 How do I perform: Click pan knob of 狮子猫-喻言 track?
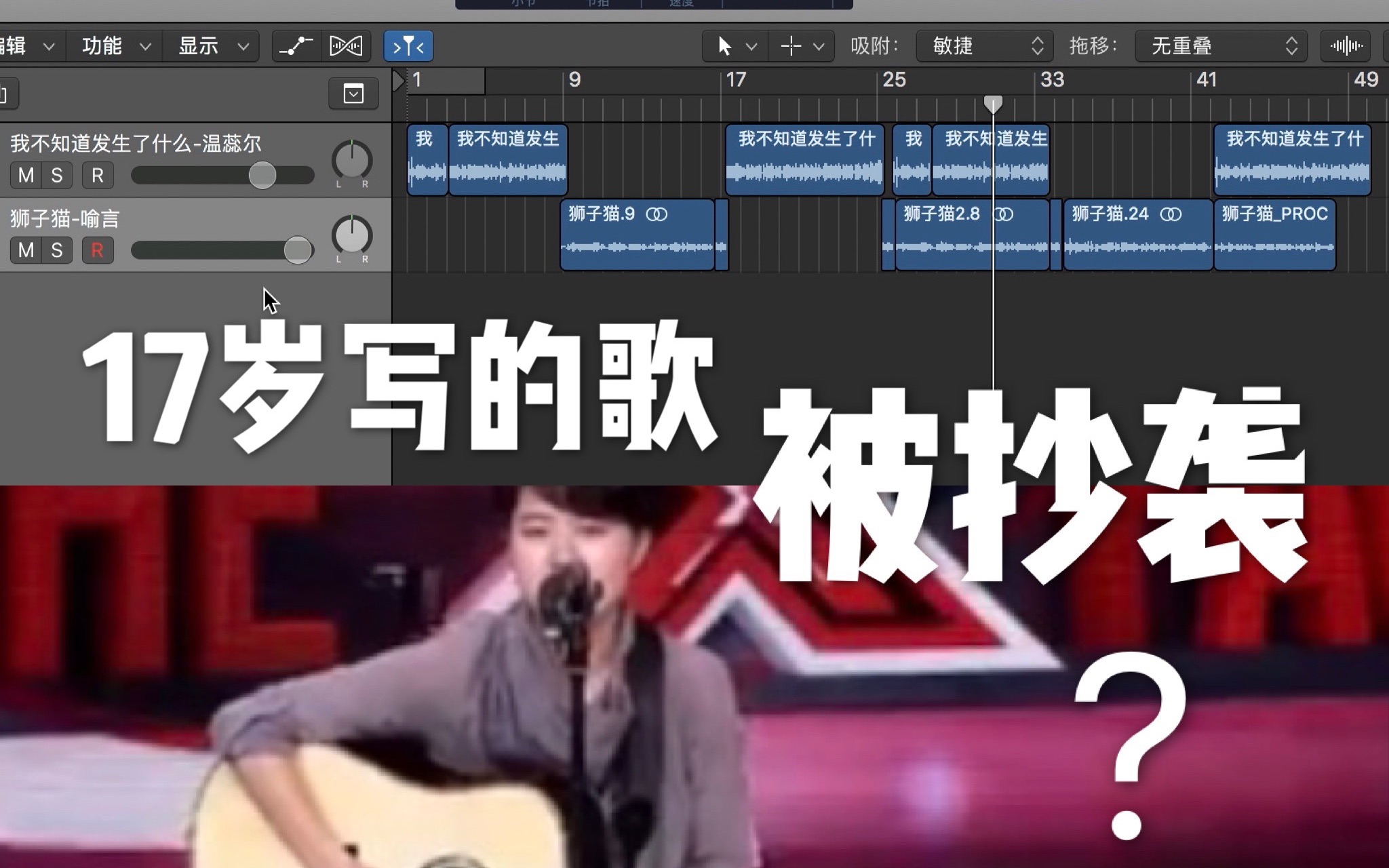[x=352, y=236]
